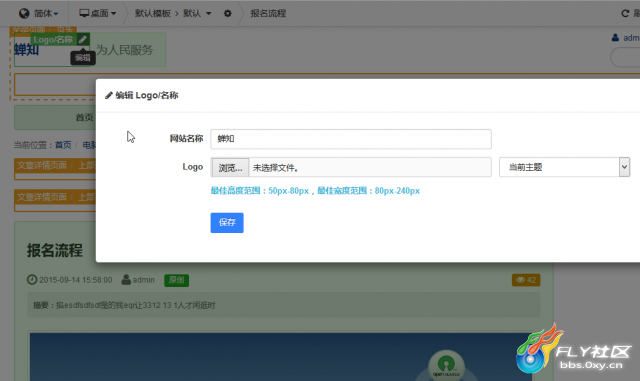Screen dimensions: 640x381
Task: Click the refresh icon at top right
Action: 625,13
